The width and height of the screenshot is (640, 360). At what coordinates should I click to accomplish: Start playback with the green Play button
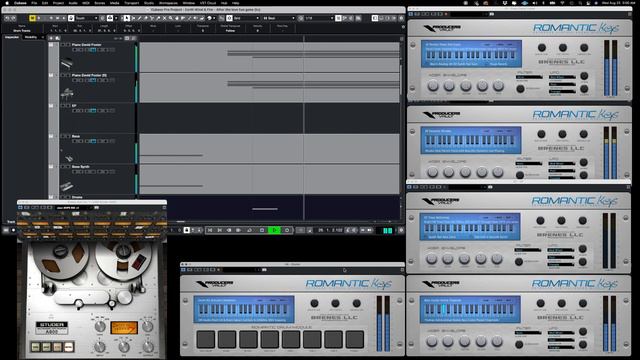(274, 230)
